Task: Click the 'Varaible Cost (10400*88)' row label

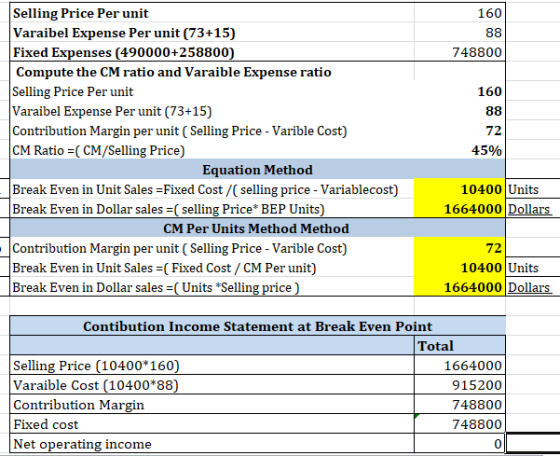Action: [x=212, y=385]
